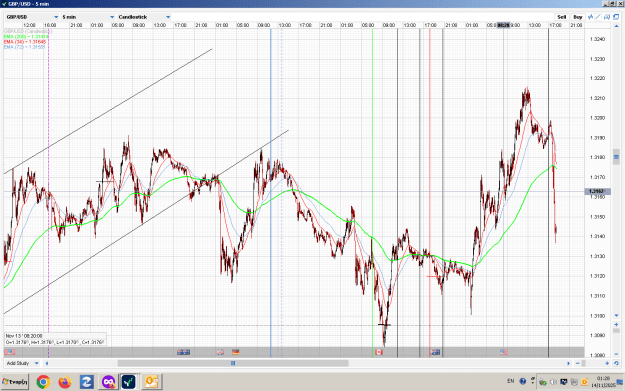Click the US flag event near 05:00
Image resolution: width=625 pixels, height=391 pixels.
pos(504,352)
